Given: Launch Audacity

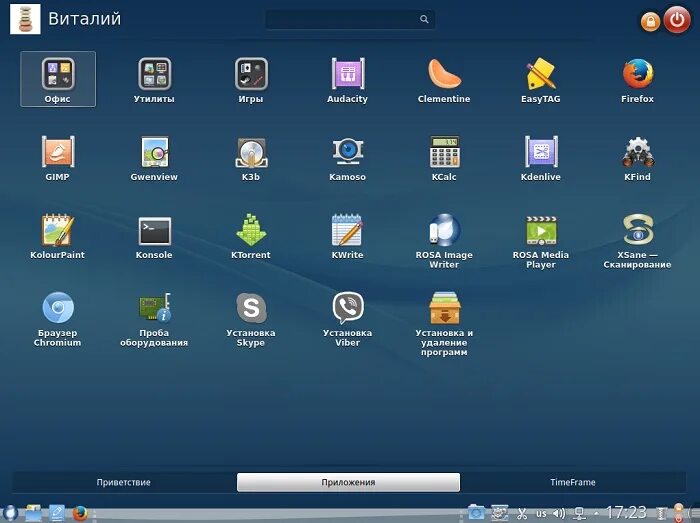Looking at the screenshot, I should point(347,79).
